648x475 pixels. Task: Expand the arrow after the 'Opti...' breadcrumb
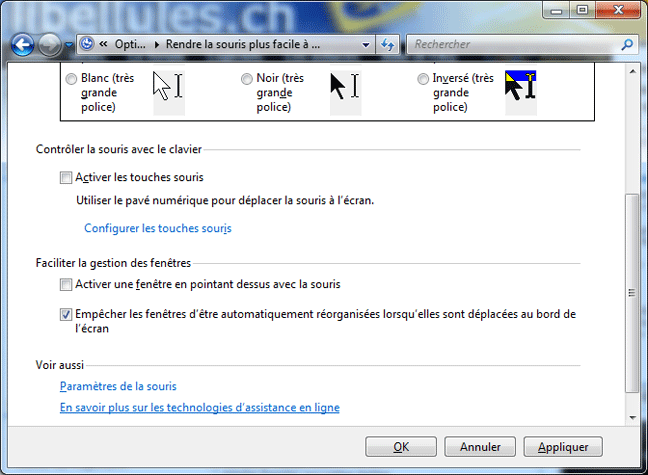coord(157,45)
